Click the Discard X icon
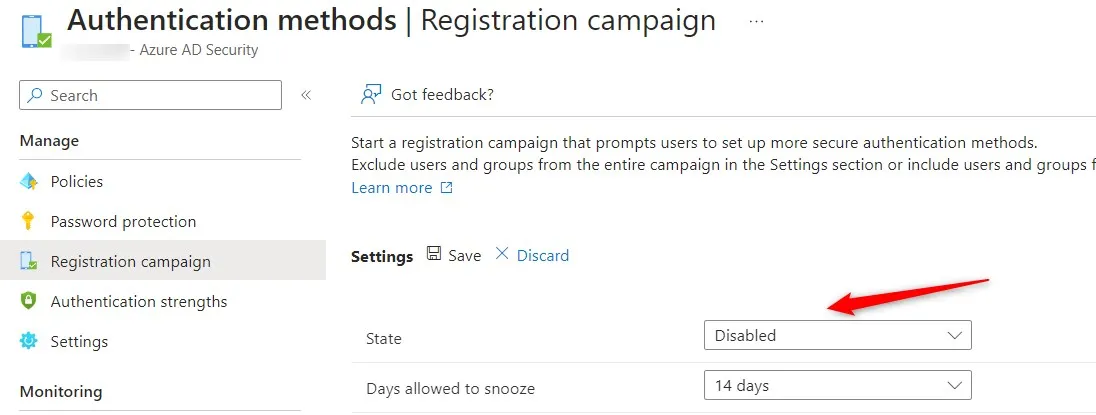This screenshot has width=1096, height=415. (x=502, y=255)
